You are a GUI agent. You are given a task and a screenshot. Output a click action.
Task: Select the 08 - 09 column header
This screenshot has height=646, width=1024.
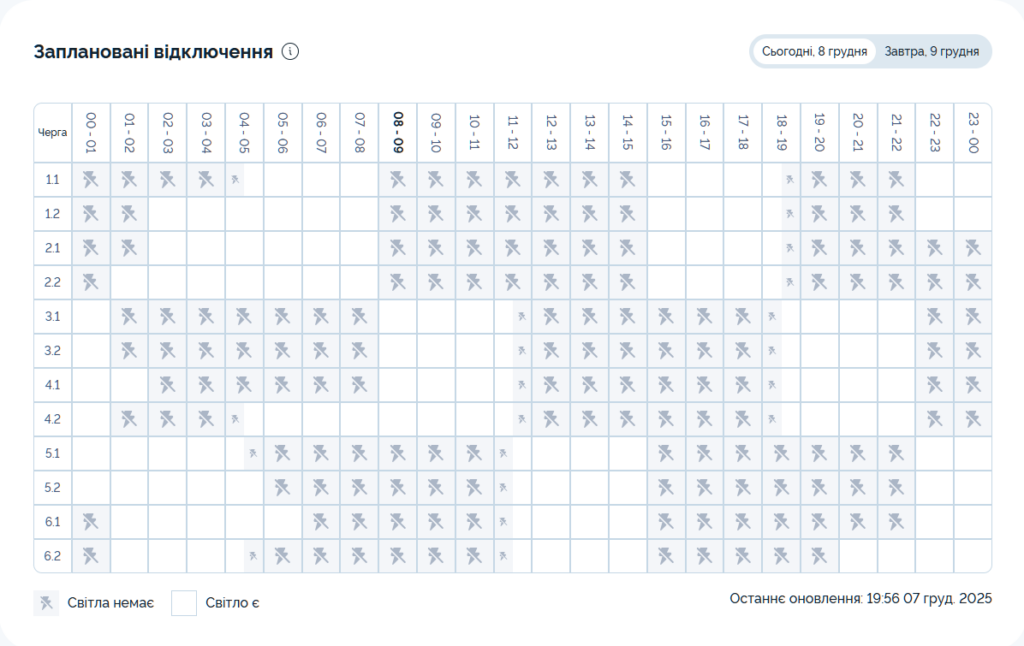[398, 132]
